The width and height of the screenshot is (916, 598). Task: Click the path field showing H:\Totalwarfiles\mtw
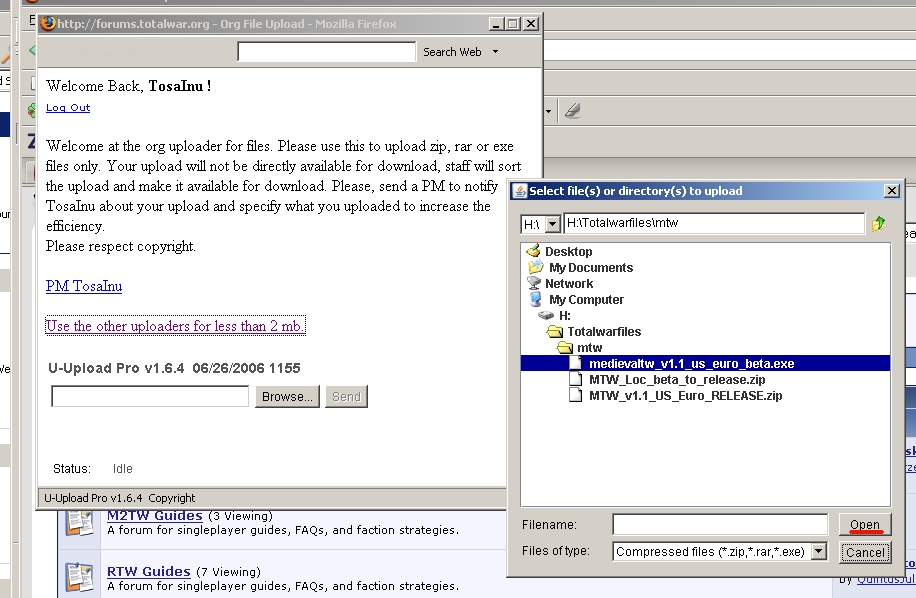714,223
